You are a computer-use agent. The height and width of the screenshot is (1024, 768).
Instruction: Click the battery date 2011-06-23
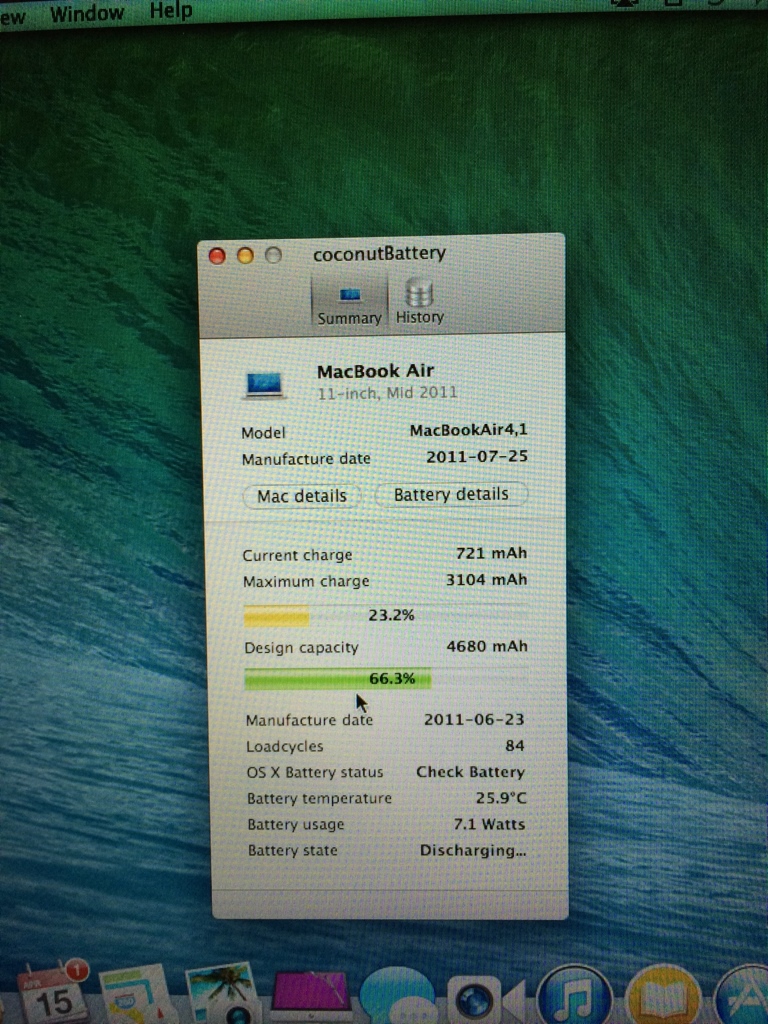point(474,720)
